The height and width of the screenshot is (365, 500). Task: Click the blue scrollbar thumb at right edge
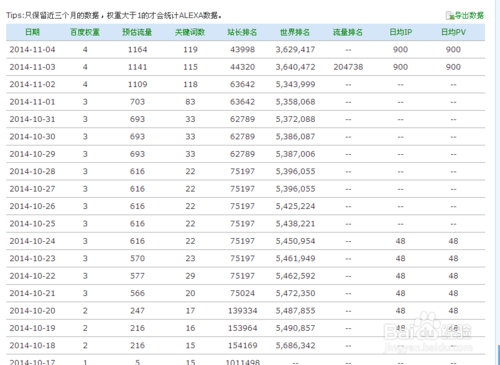pos(499,355)
